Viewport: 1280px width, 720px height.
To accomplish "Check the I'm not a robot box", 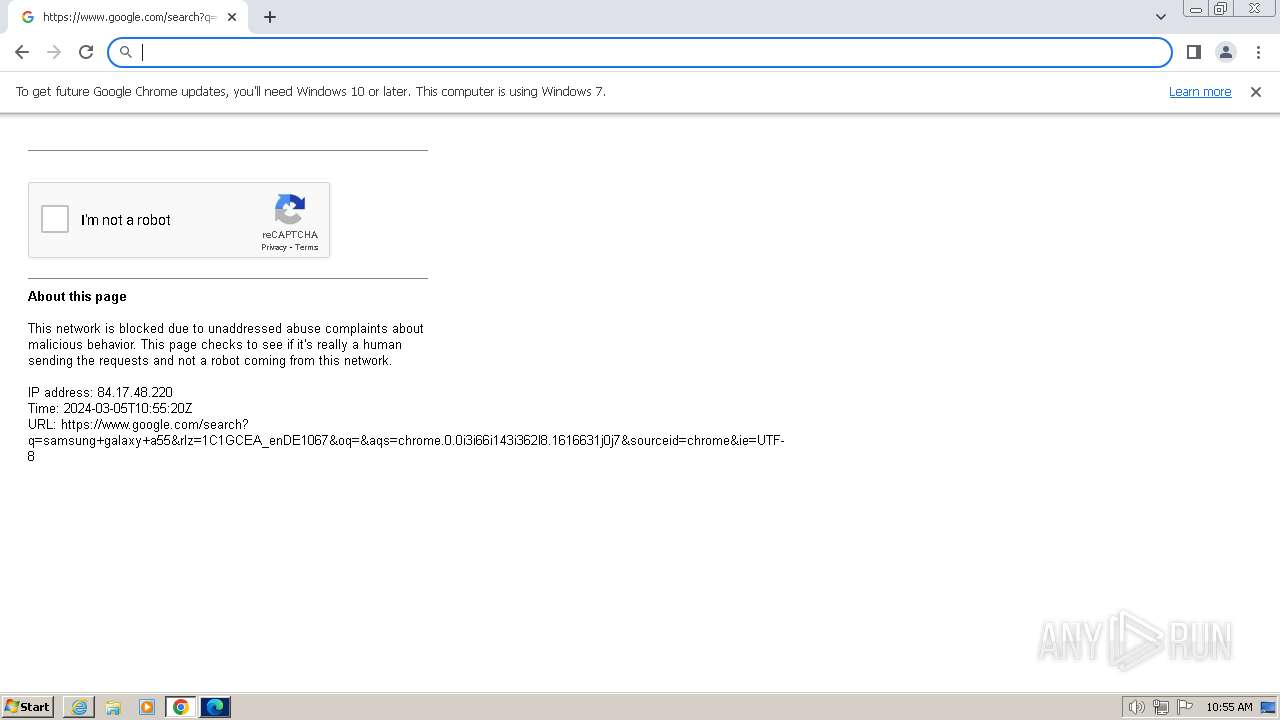I will point(55,219).
